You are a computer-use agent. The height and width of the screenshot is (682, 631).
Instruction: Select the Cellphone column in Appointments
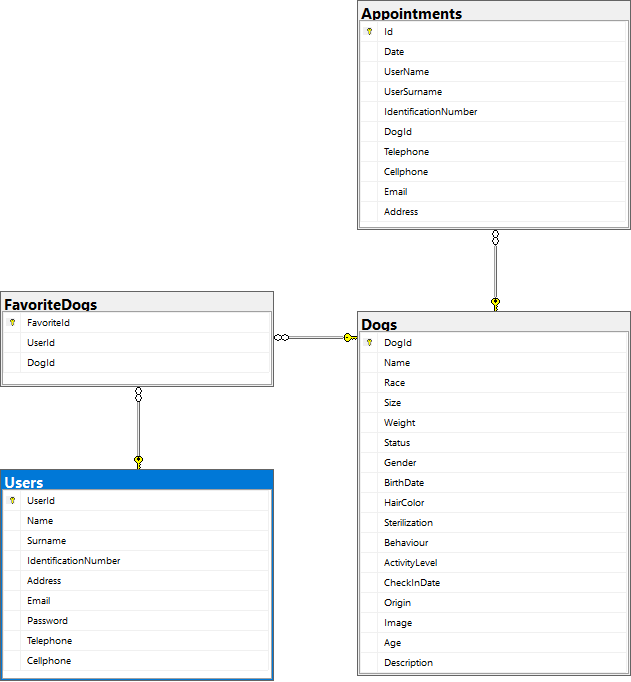click(493, 171)
